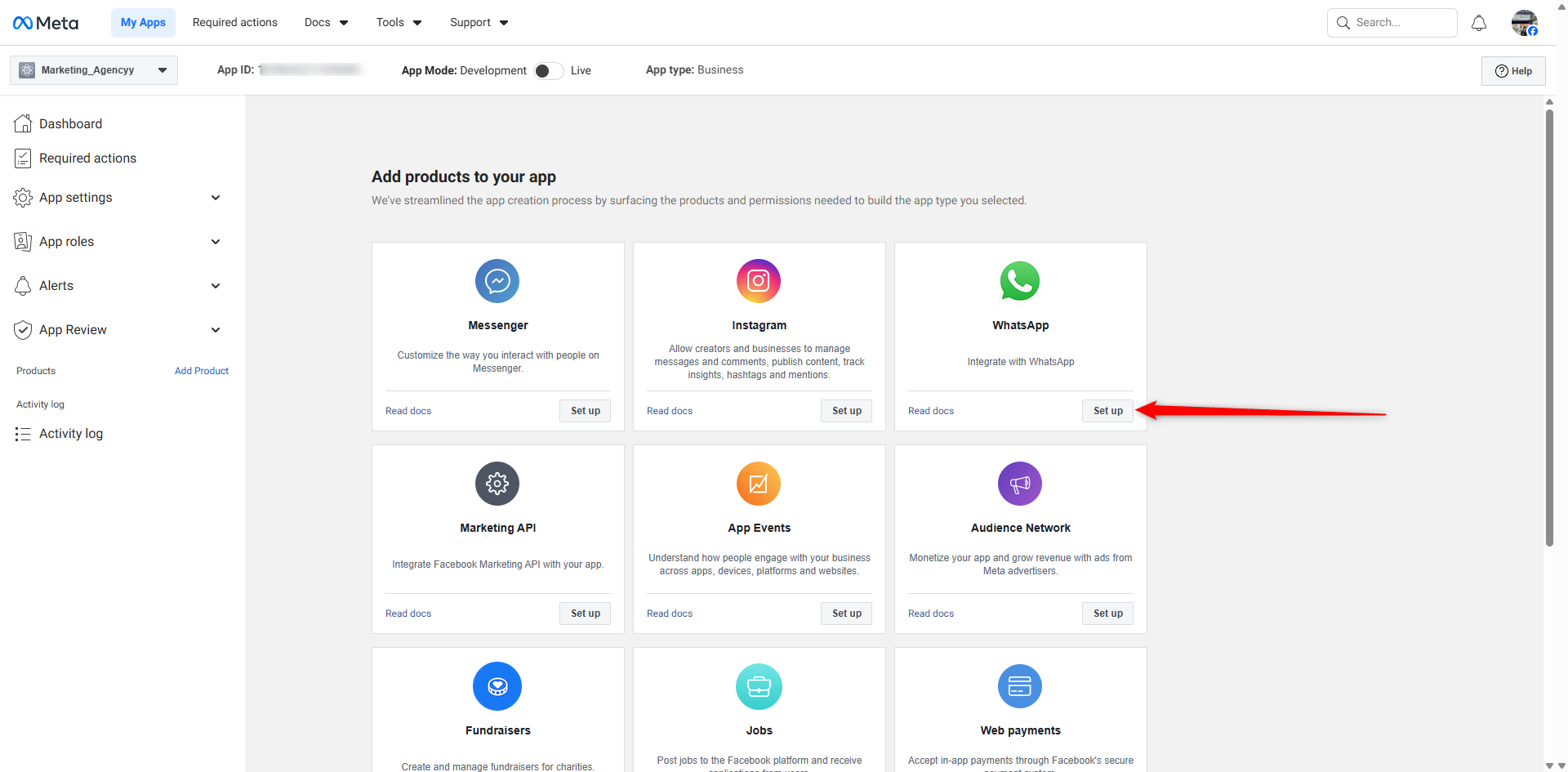Click the 'App type: Business' text
The height and width of the screenshot is (772, 1568).
tap(695, 70)
